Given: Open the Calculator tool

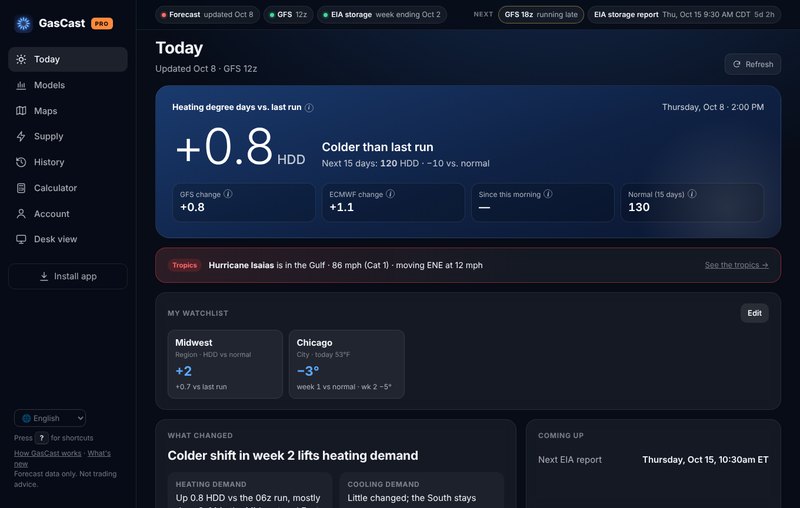Looking at the screenshot, I should [x=68, y=188].
